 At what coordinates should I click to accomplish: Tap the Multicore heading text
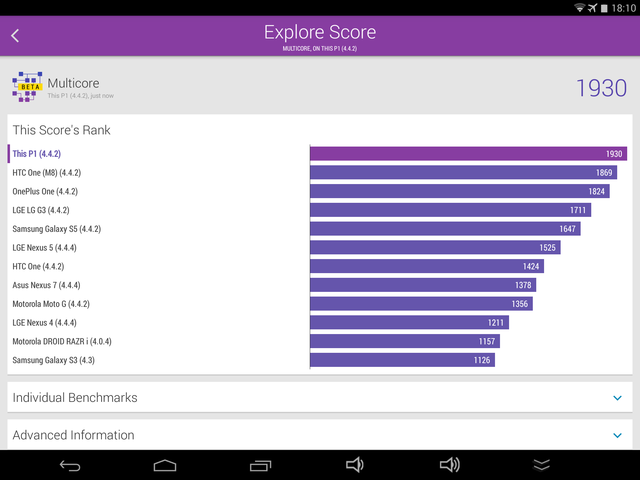coord(73,83)
